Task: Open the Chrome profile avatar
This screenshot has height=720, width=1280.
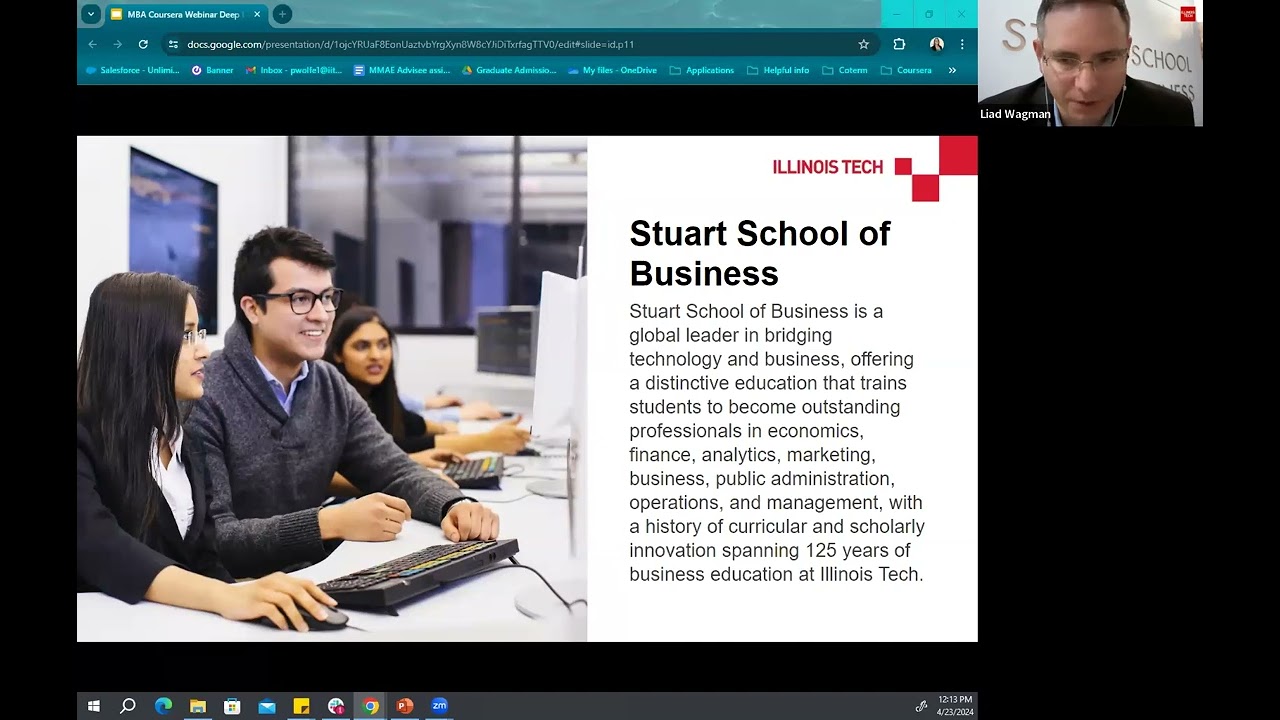Action: coord(936,44)
